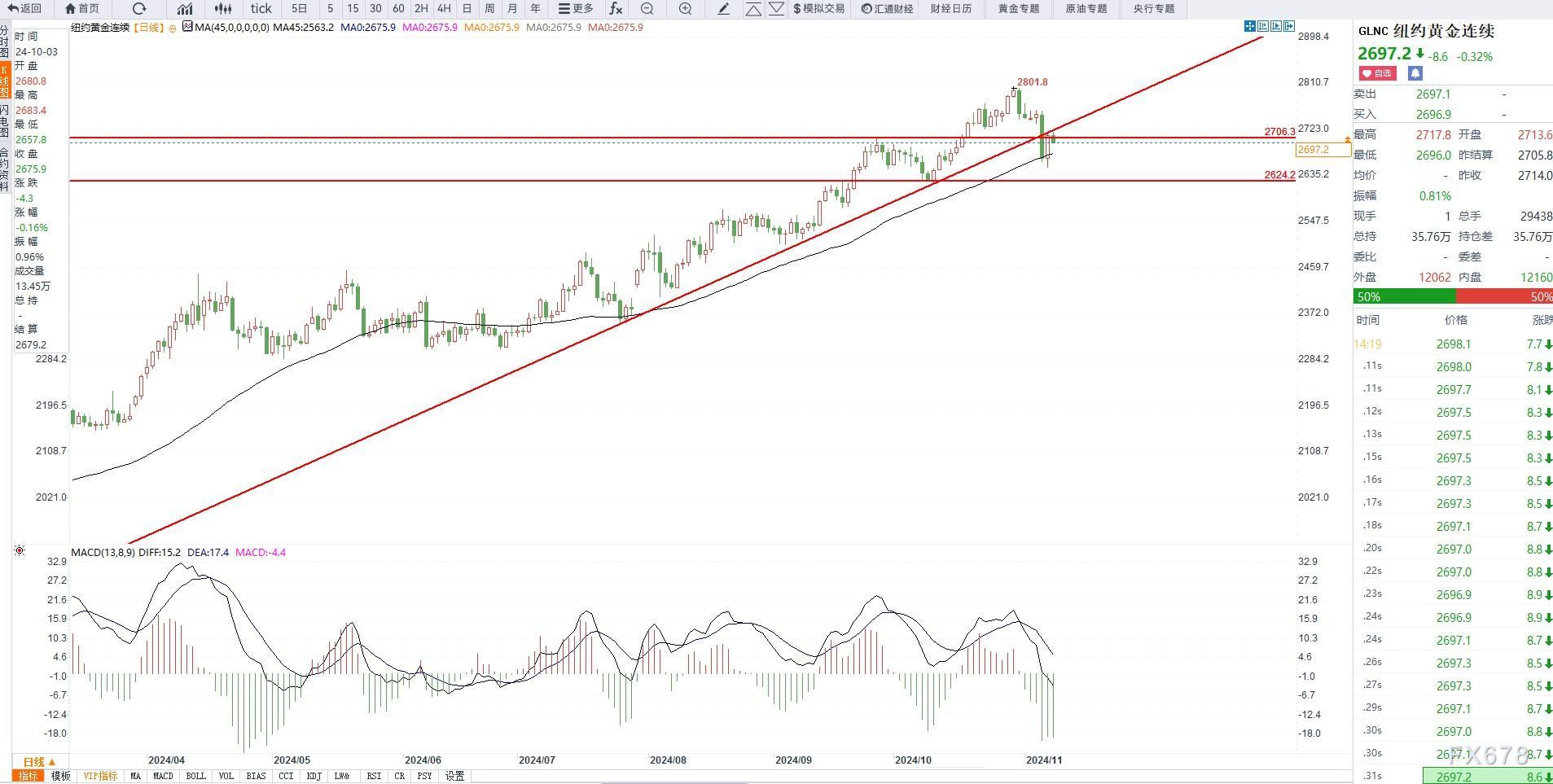The width and height of the screenshot is (1553, 784).
Task: Click the bell price alert icon
Action: click(x=1415, y=73)
